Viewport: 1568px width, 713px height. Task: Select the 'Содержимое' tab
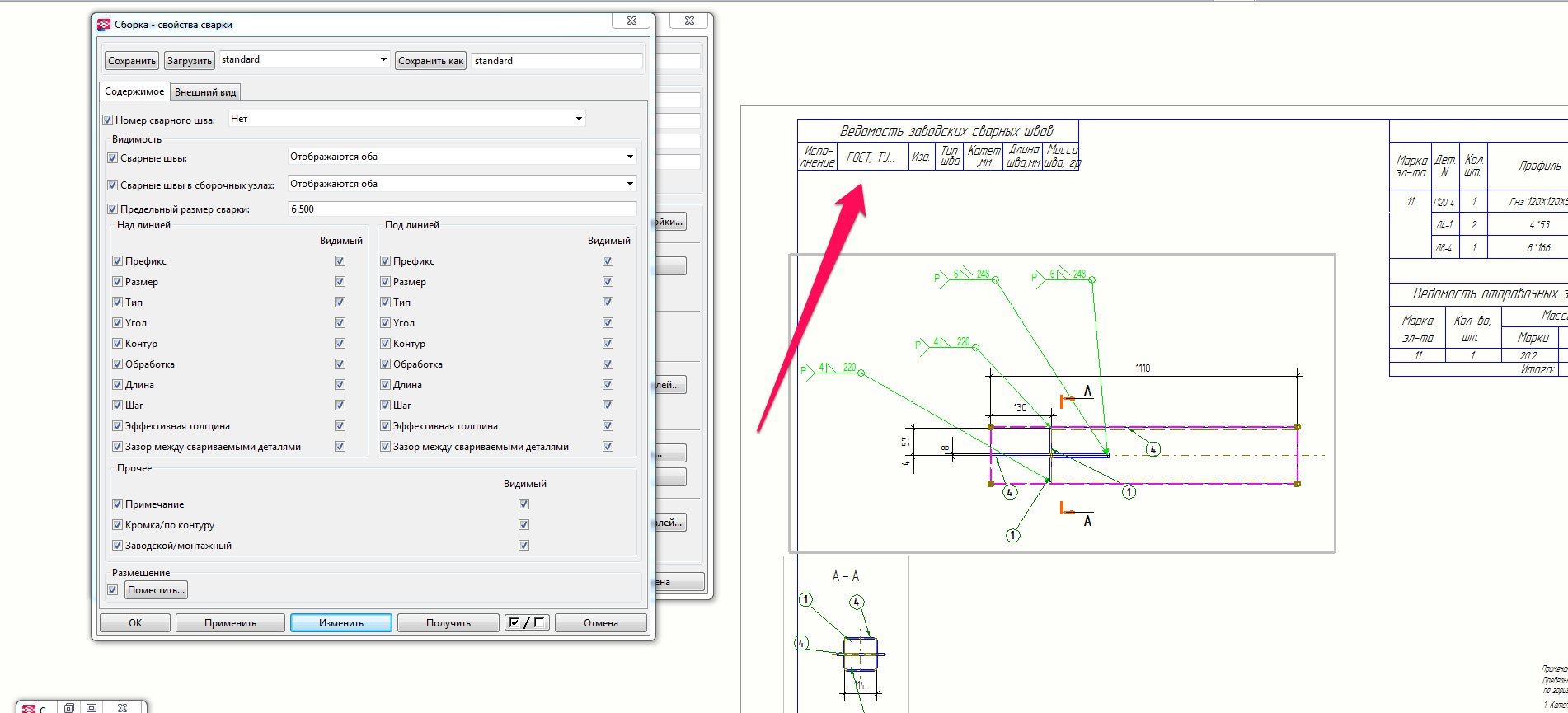(134, 91)
